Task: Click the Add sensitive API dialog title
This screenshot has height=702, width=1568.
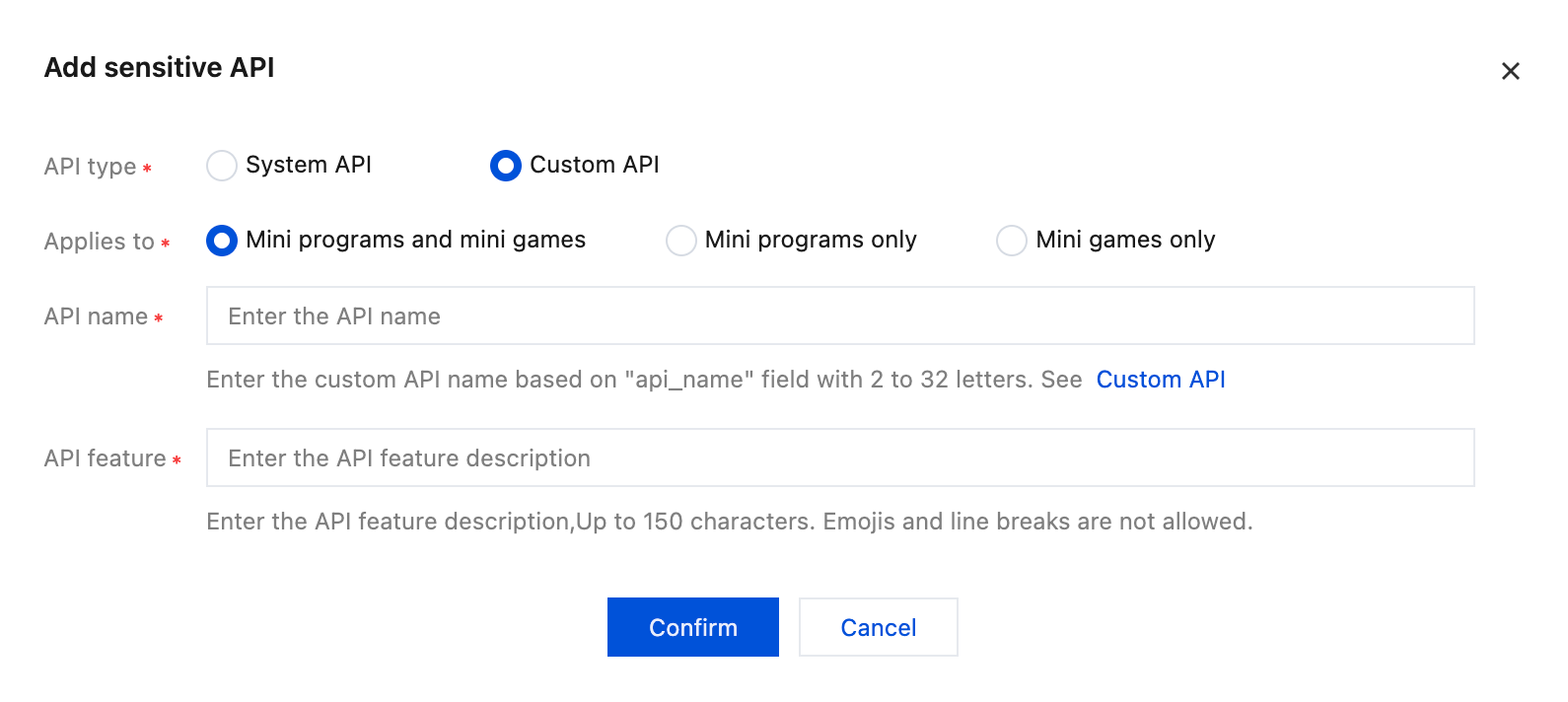Action: click(160, 67)
